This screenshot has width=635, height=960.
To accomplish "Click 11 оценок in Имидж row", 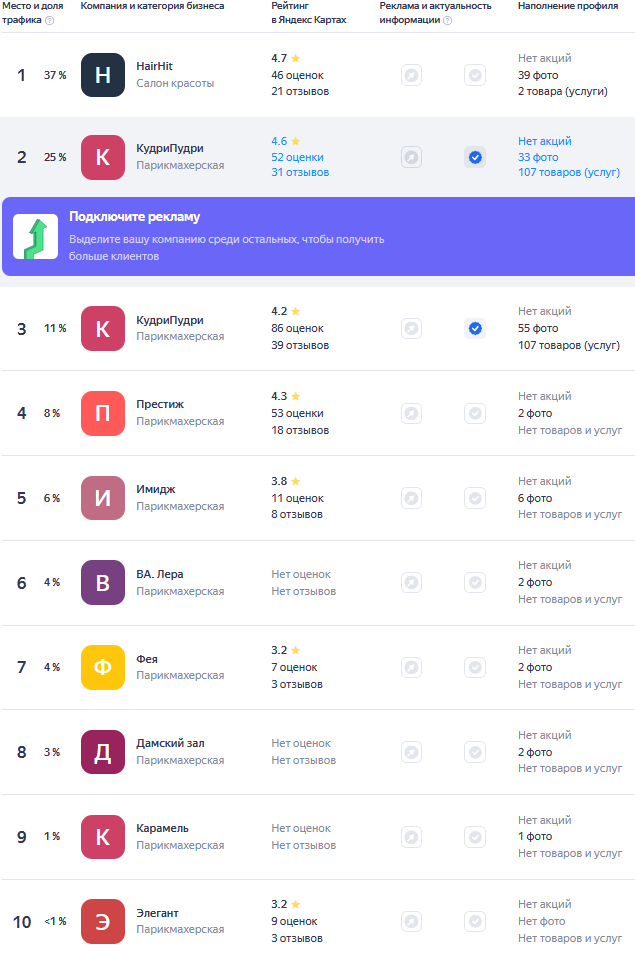I will 298,498.
